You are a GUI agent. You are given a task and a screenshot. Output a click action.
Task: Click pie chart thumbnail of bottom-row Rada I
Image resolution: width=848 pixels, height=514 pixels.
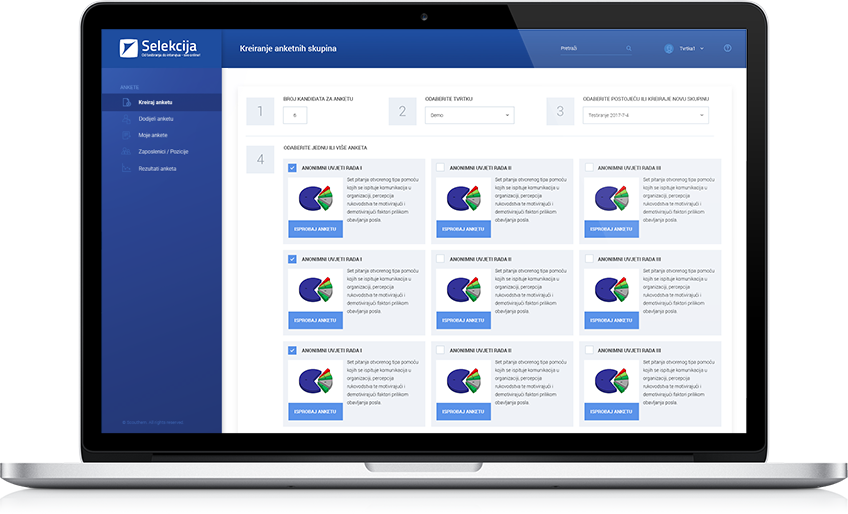click(x=315, y=381)
